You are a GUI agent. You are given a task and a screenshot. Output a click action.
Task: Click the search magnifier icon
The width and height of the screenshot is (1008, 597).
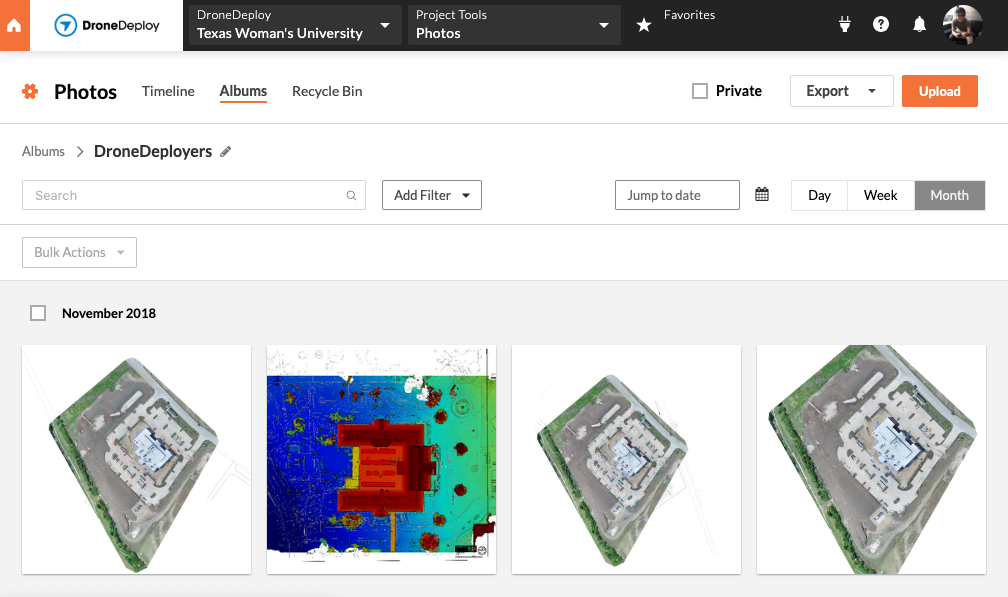click(x=351, y=195)
